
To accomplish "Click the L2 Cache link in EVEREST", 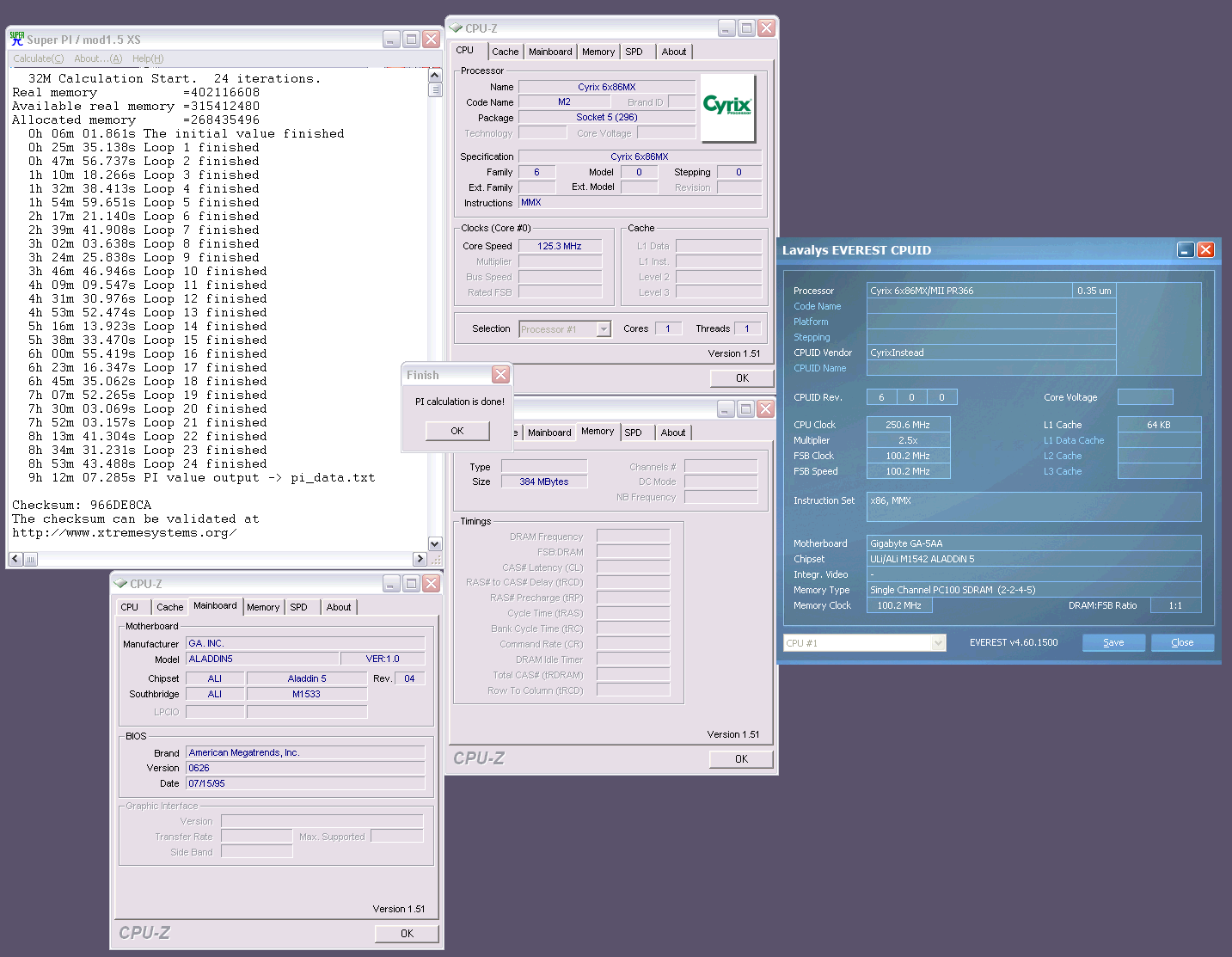I will pos(1063,456).
